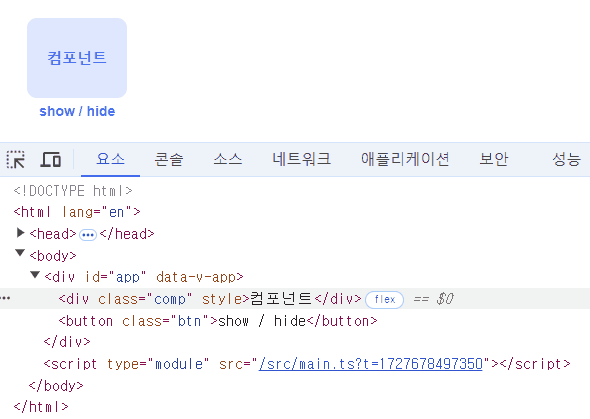Select the button class btn row

218,321
